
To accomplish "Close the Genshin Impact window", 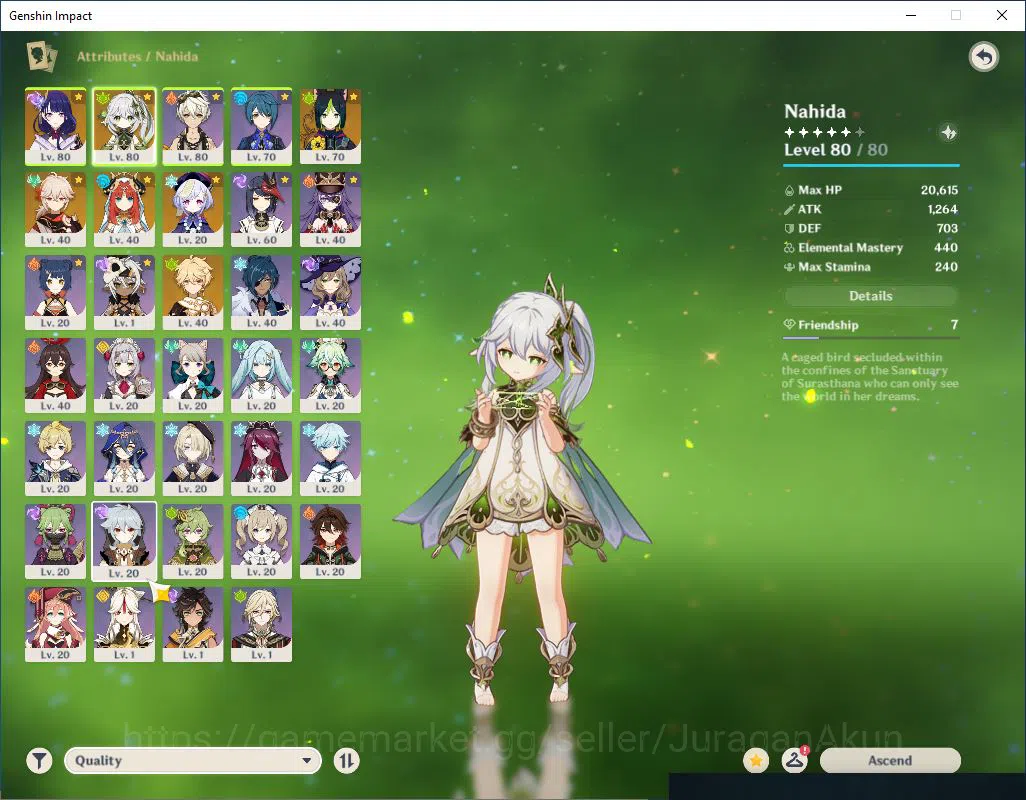I will [x=1002, y=15].
